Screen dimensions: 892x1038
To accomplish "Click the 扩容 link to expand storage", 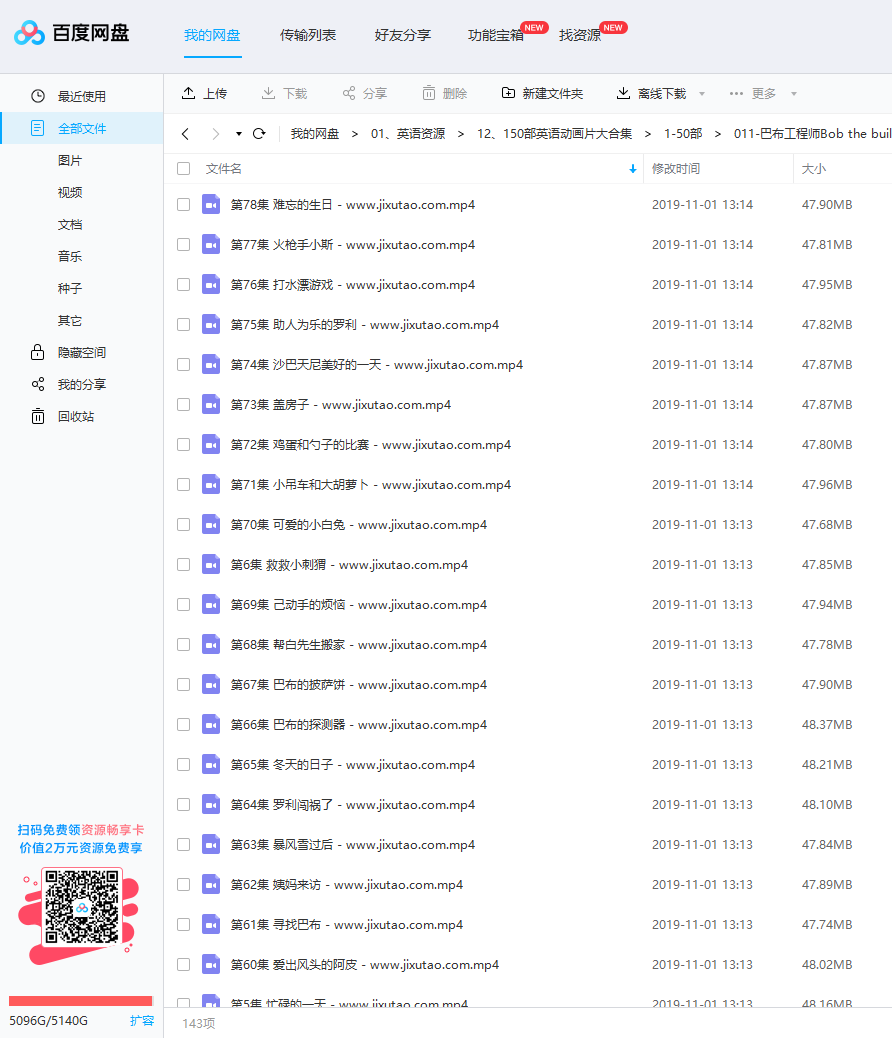I will click(142, 1021).
